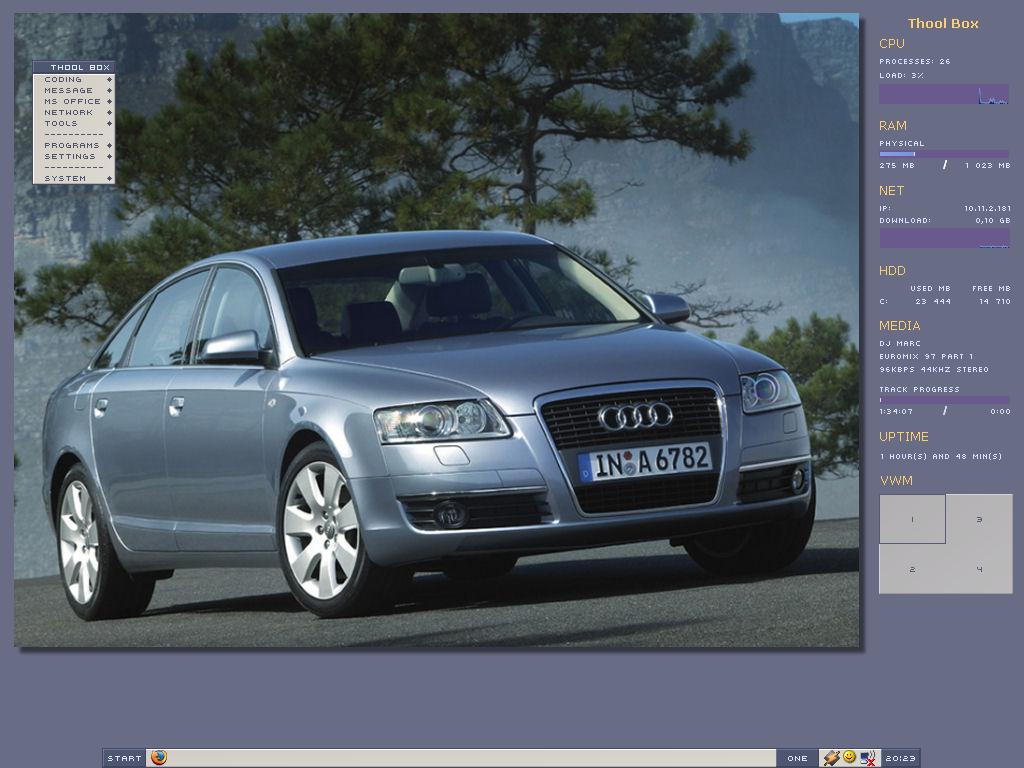Click the RAM section heading
This screenshot has width=1024, height=768.
[x=893, y=125]
